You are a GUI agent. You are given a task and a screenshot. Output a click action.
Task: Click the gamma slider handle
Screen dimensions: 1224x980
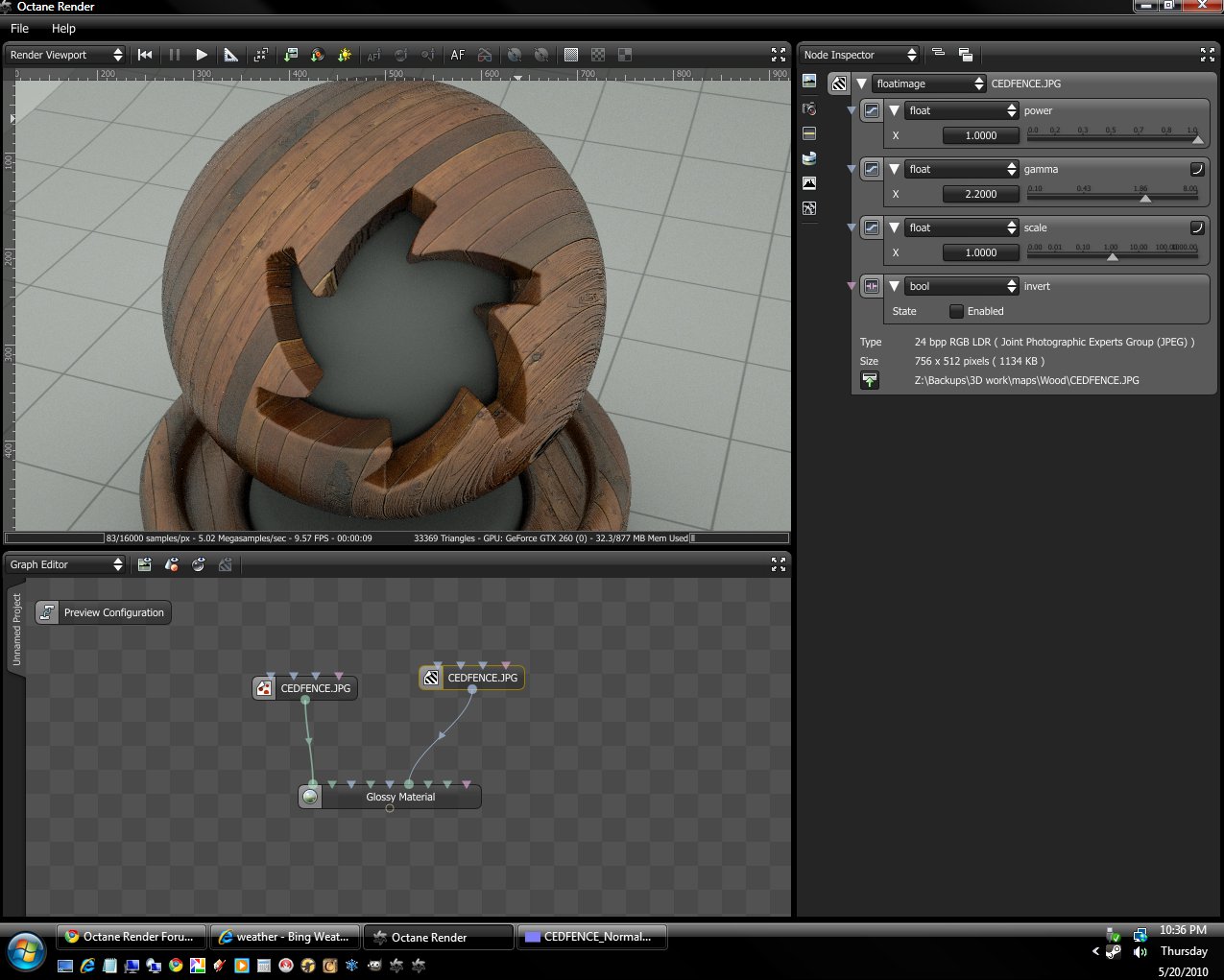[x=1144, y=198]
